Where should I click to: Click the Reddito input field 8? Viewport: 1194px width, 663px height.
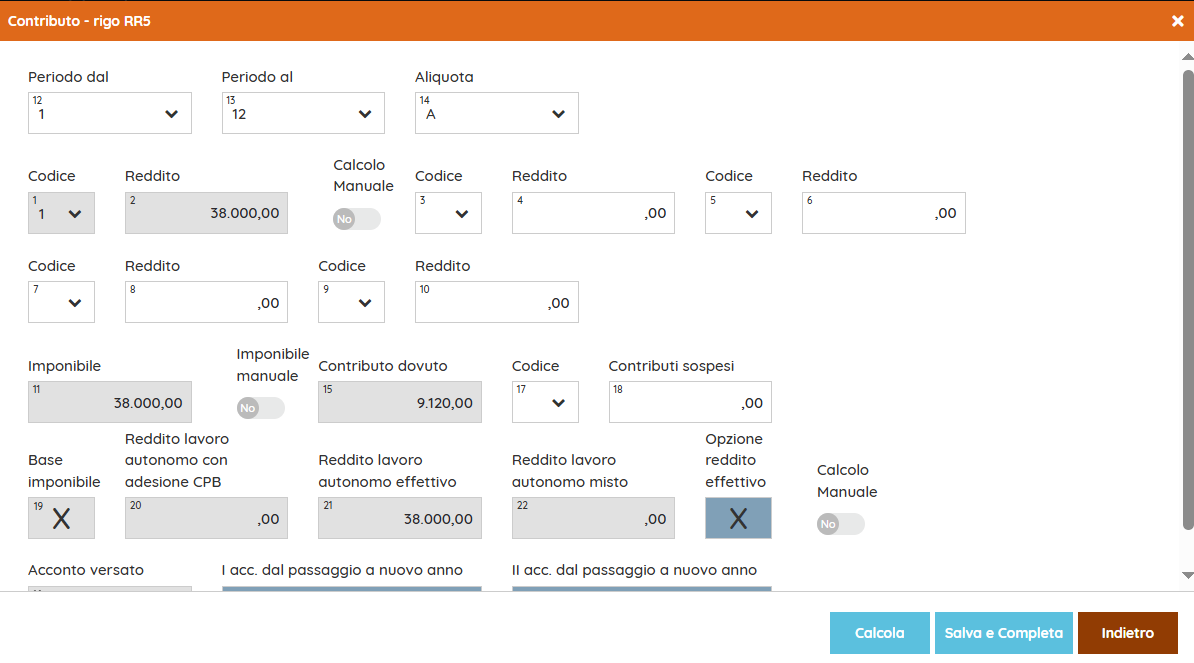206,302
